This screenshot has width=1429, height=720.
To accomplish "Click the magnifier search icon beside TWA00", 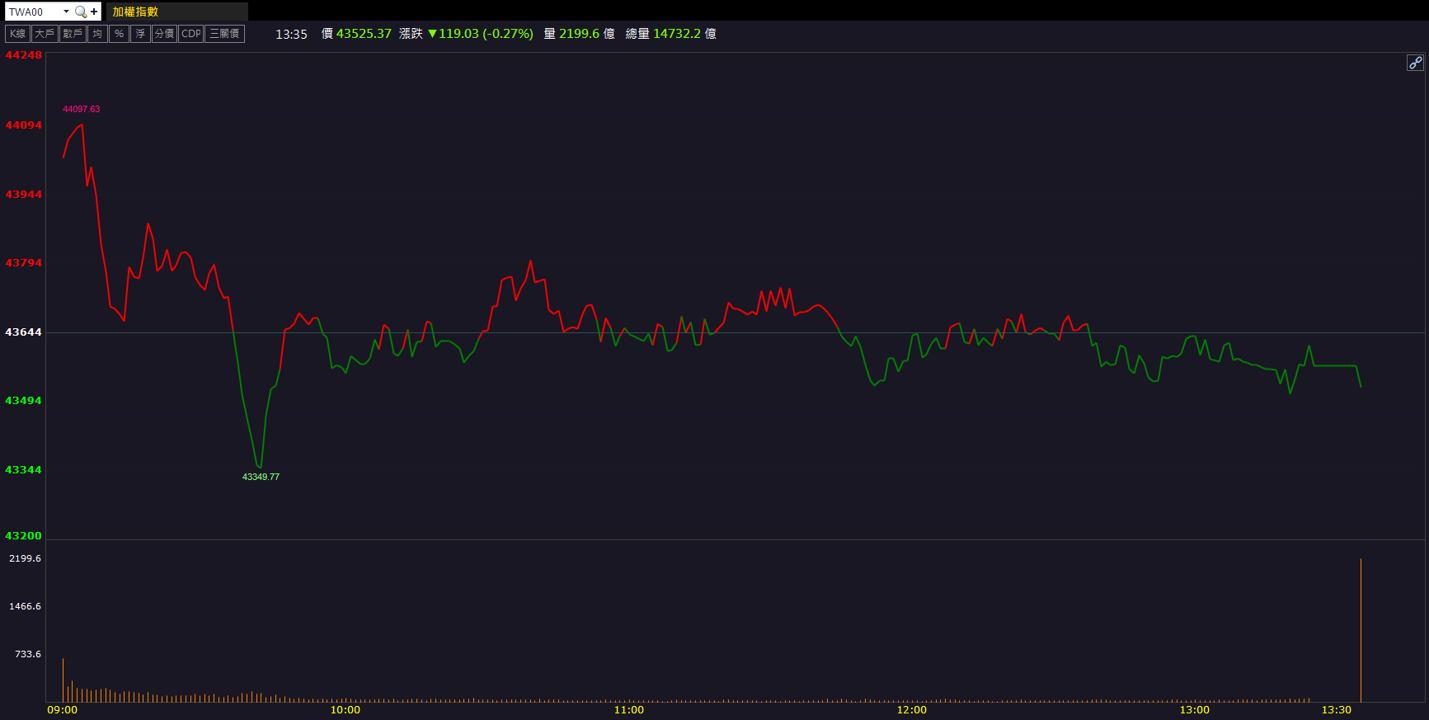I will tap(81, 12).
